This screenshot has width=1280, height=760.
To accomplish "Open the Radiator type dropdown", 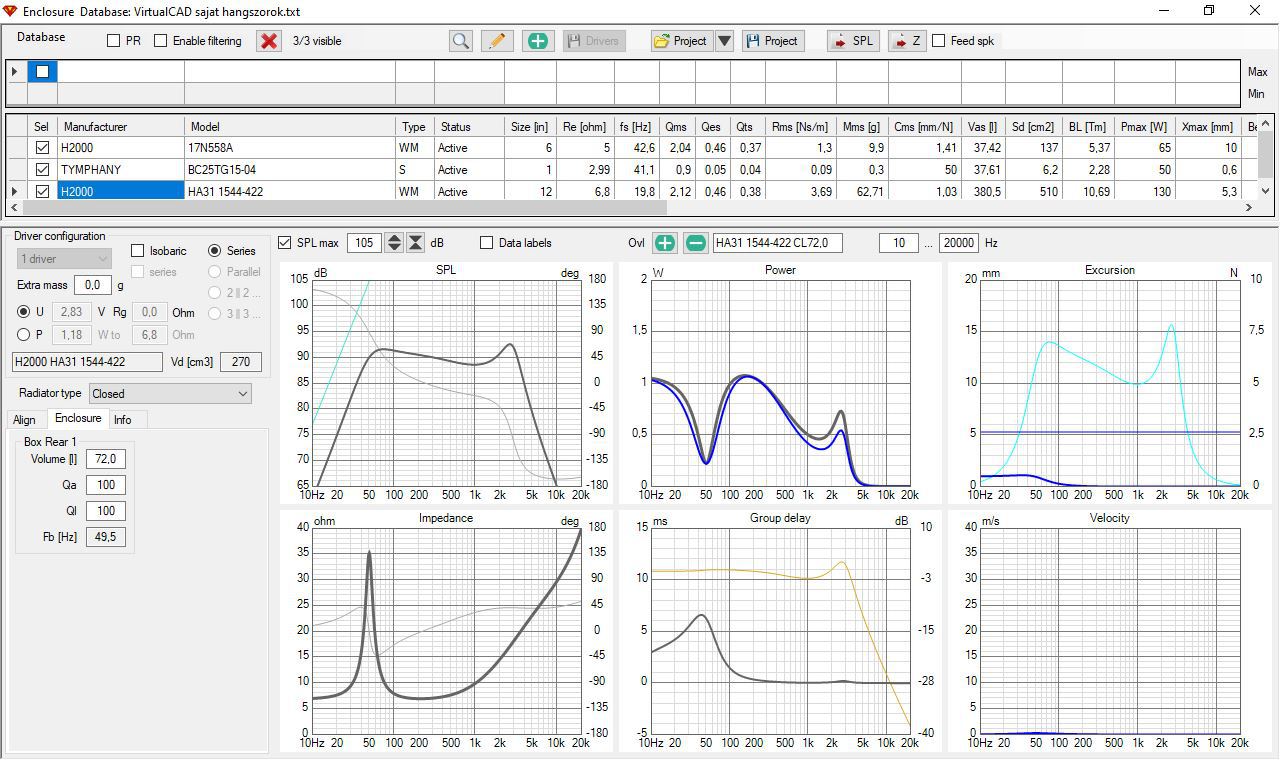I will click(x=170, y=394).
